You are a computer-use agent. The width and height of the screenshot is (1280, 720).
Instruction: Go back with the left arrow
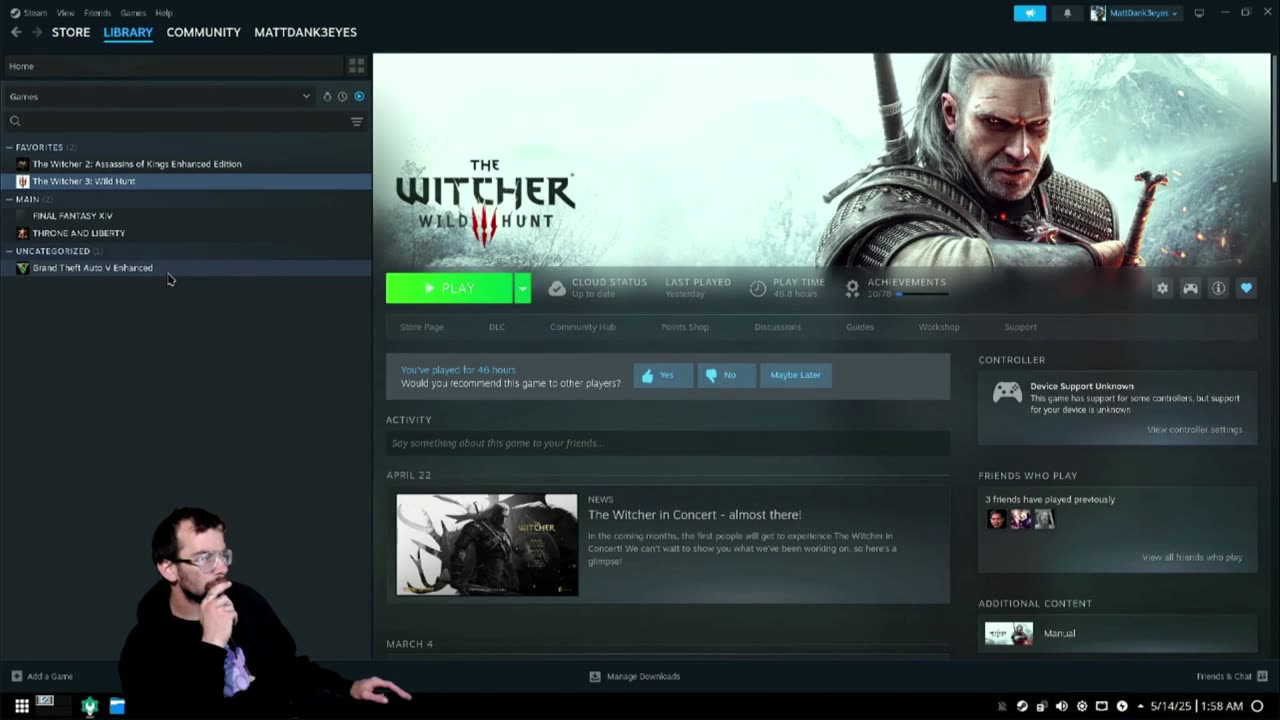(16, 32)
